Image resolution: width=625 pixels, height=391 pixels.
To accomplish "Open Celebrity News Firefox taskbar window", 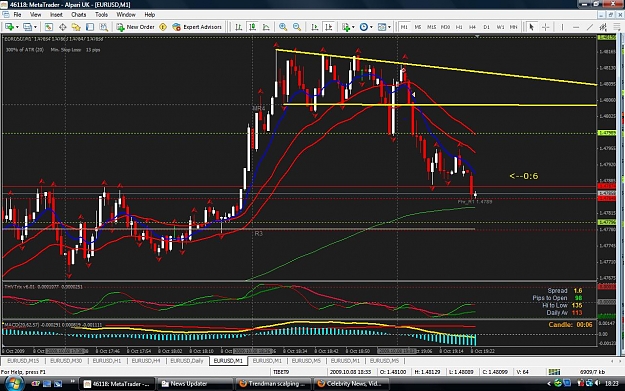I will 351,384.
